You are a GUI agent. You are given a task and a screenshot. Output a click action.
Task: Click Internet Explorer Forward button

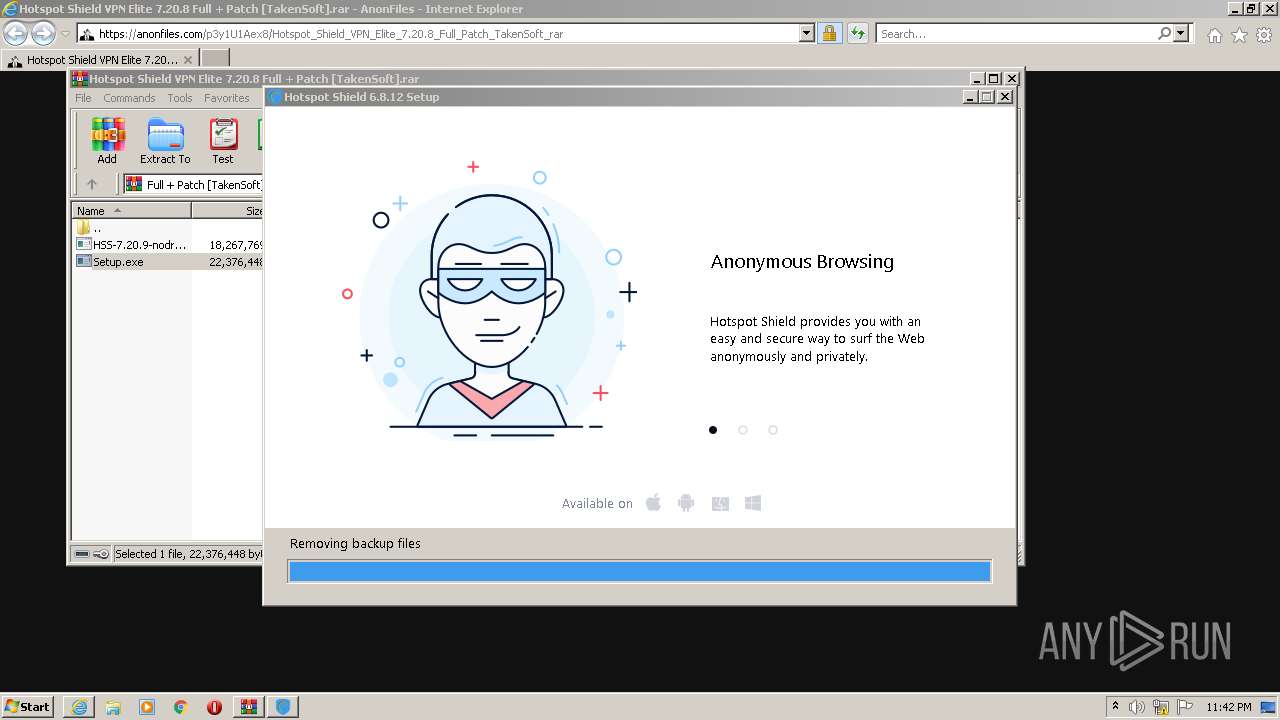43,33
